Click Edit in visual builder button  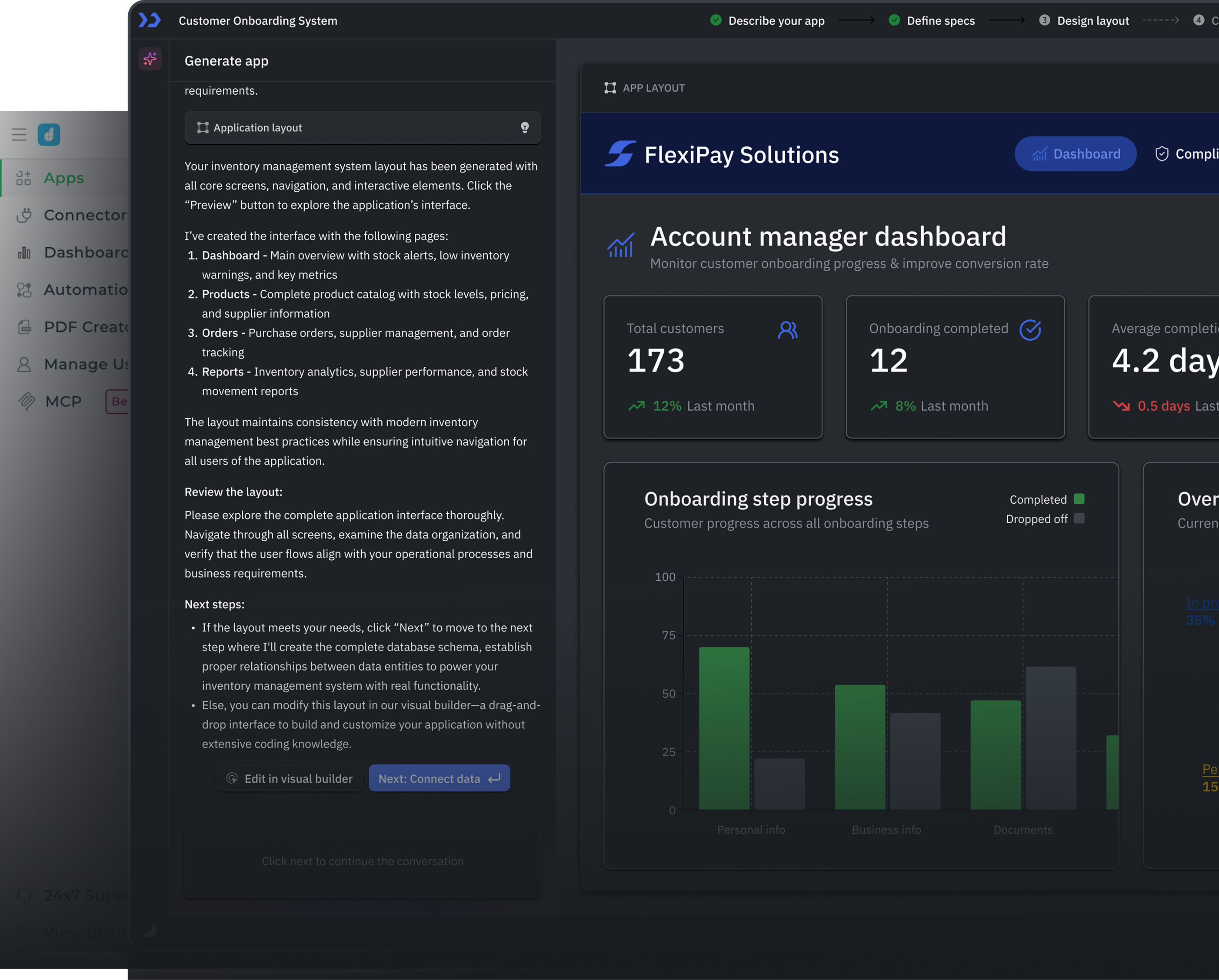[289, 778]
